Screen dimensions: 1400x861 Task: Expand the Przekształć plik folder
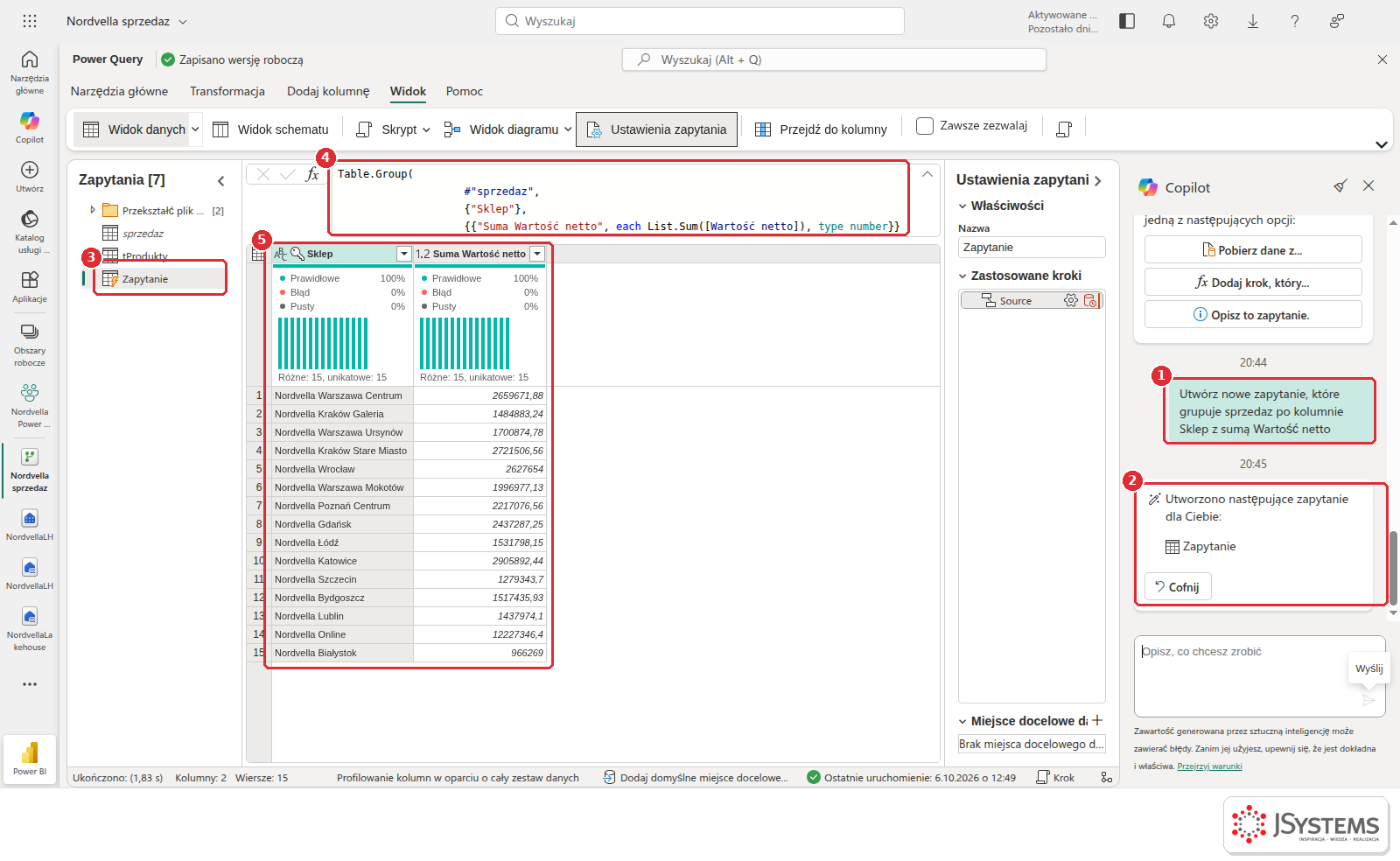pyautogui.click(x=93, y=210)
